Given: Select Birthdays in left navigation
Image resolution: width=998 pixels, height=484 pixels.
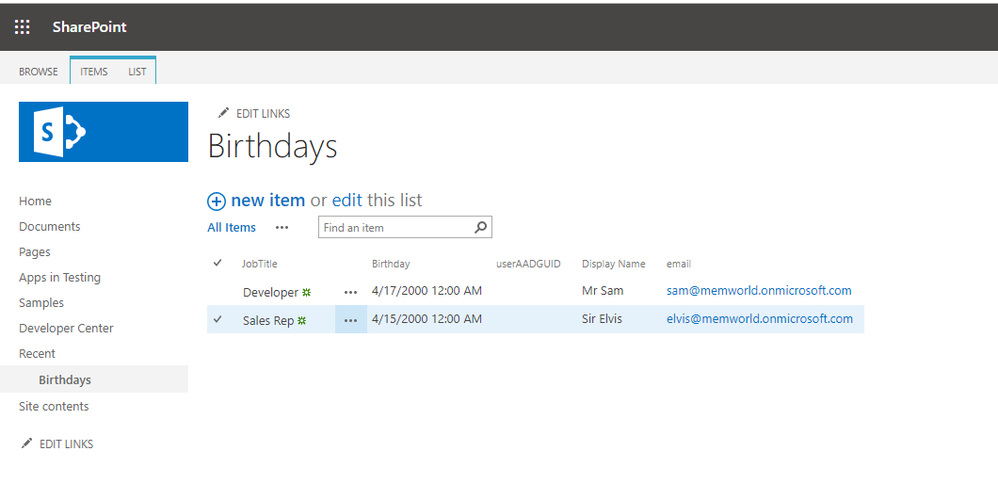Looking at the screenshot, I should click(65, 380).
